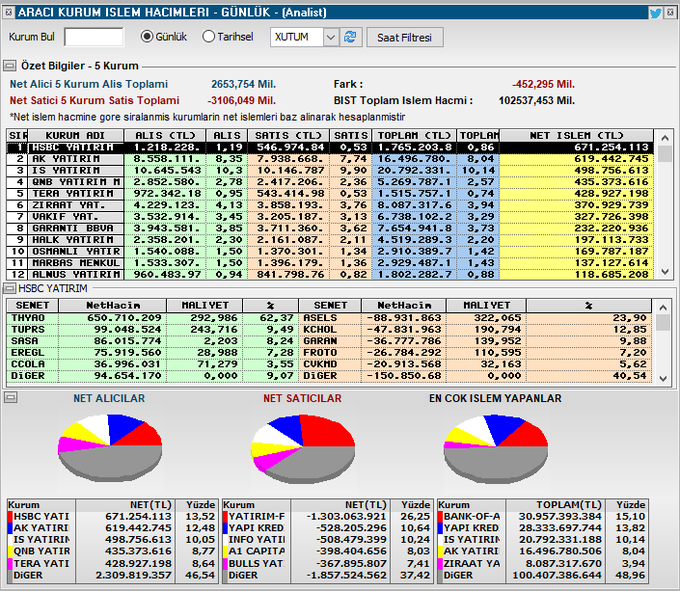Click ASELS in the sold stocks list
This screenshot has height=591, width=680.
(x=320, y=318)
